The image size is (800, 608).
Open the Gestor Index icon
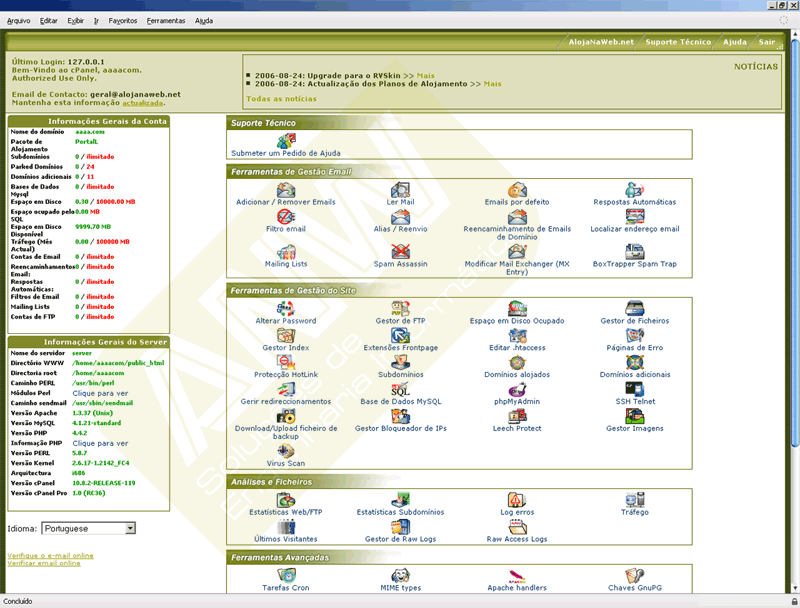tap(286, 335)
